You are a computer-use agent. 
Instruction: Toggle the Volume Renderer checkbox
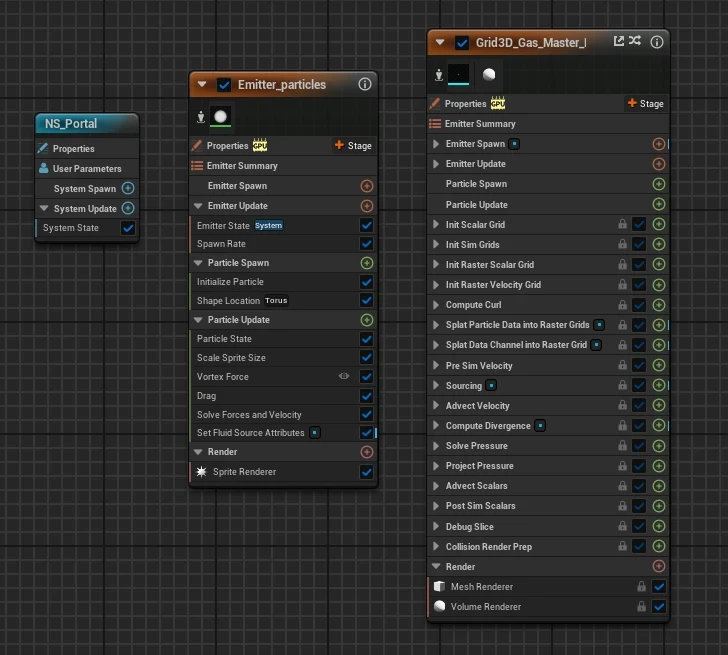coord(659,606)
